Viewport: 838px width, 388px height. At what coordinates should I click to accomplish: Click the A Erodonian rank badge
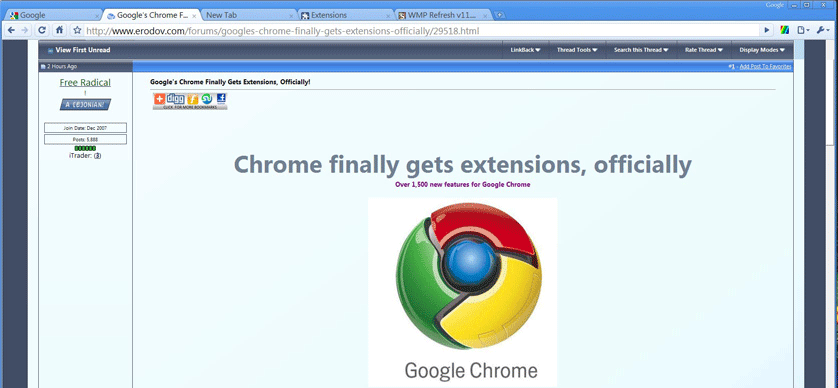(85, 105)
